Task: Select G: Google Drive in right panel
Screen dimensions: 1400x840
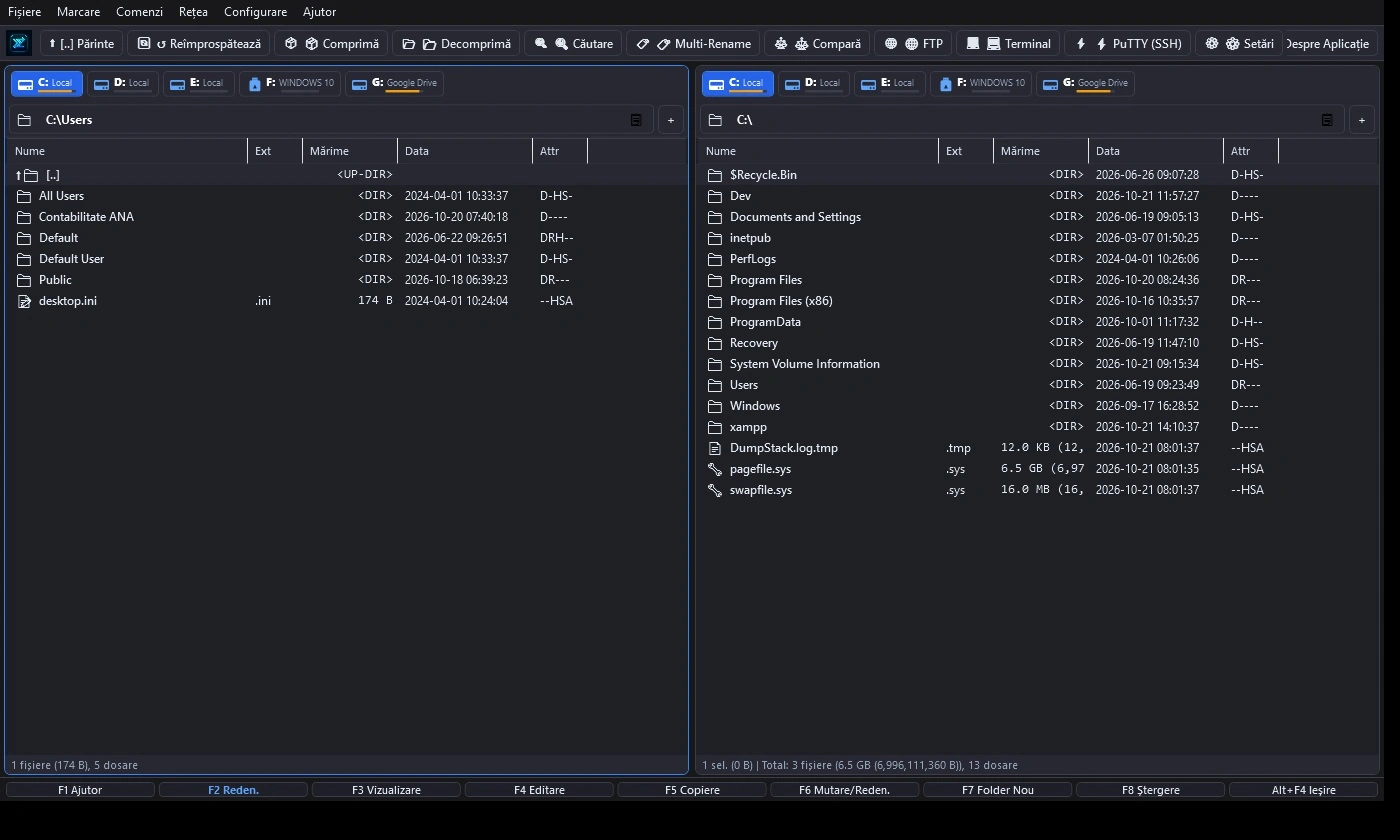Action: [1085, 83]
